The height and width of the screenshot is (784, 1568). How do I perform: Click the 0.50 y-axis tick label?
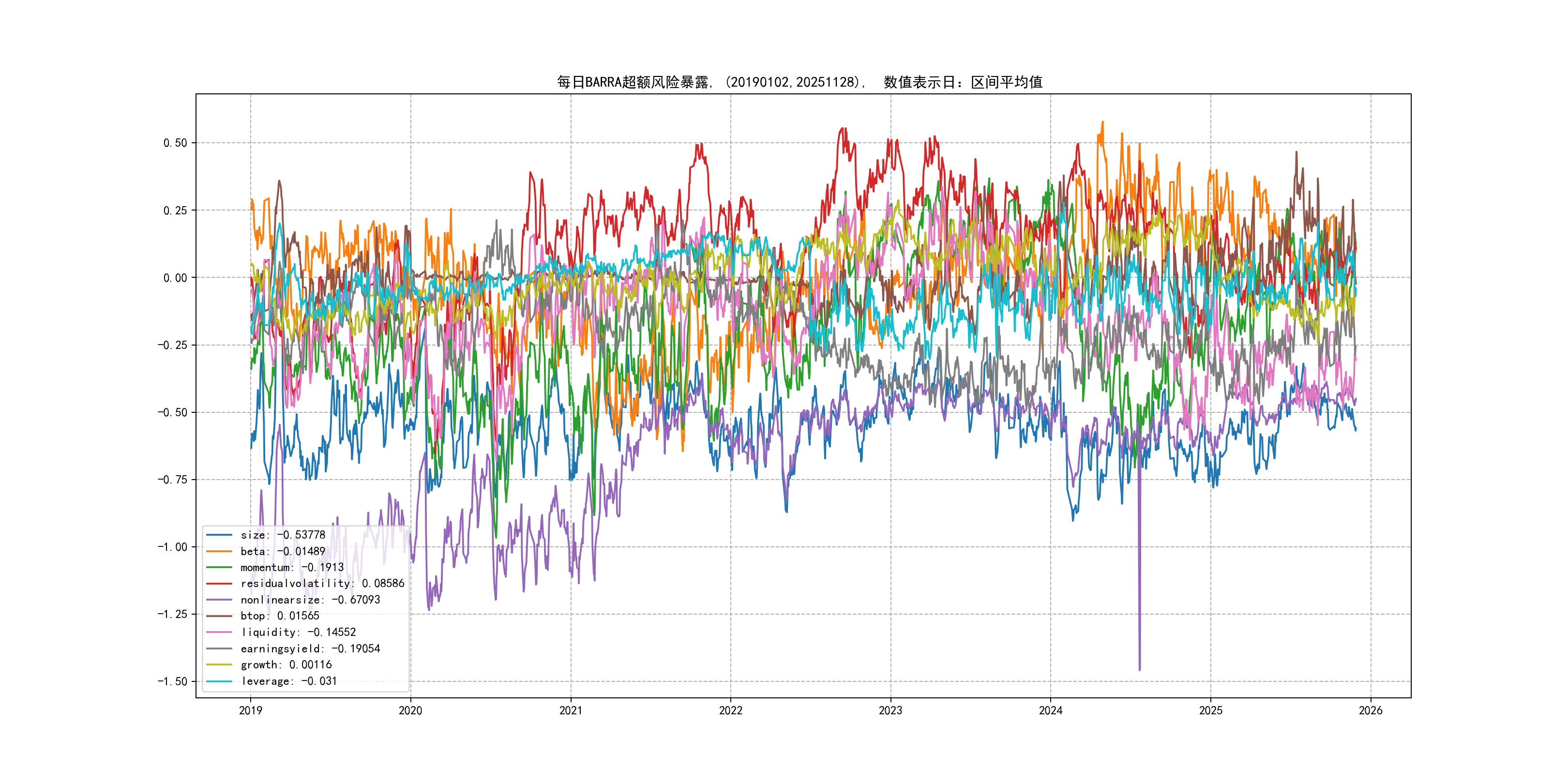click(x=175, y=143)
